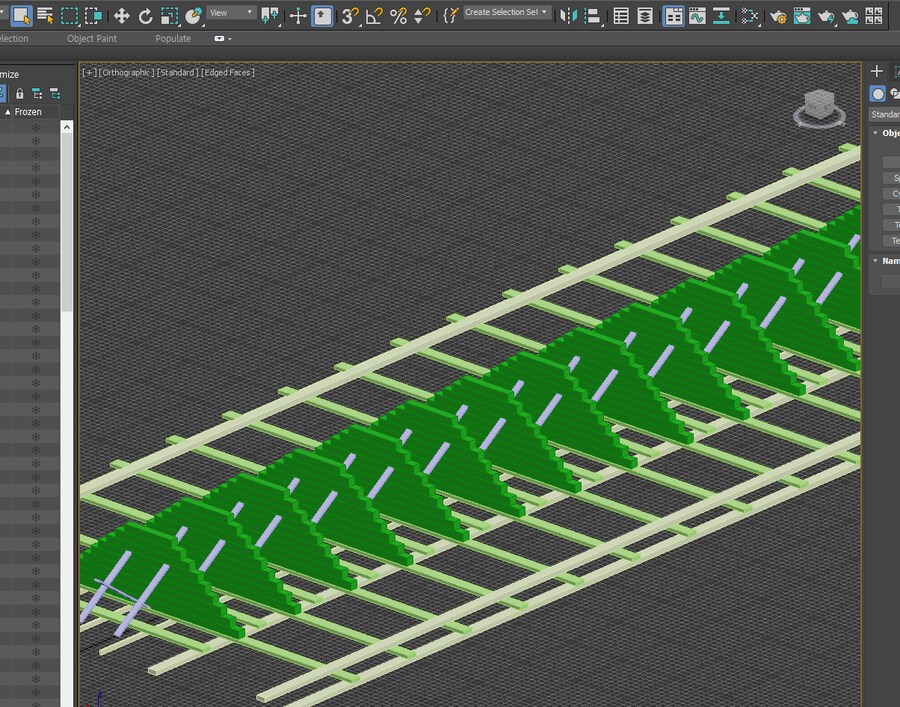Open the Render Setup teapot icon
Image resolution: width=900 pixels, height=707 pixels.
coord(777,15)
